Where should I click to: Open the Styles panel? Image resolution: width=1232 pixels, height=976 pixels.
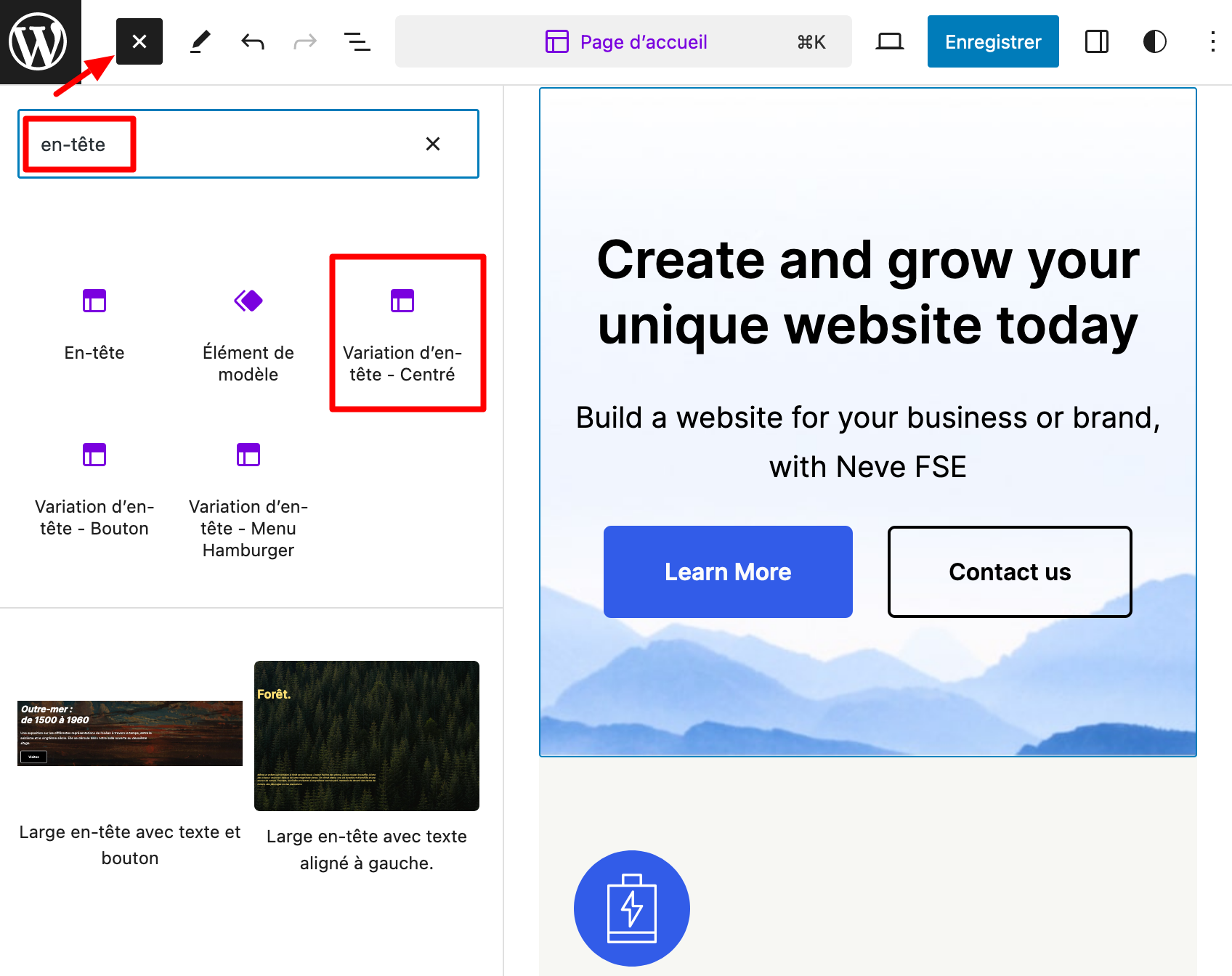tap(1154, 41)
